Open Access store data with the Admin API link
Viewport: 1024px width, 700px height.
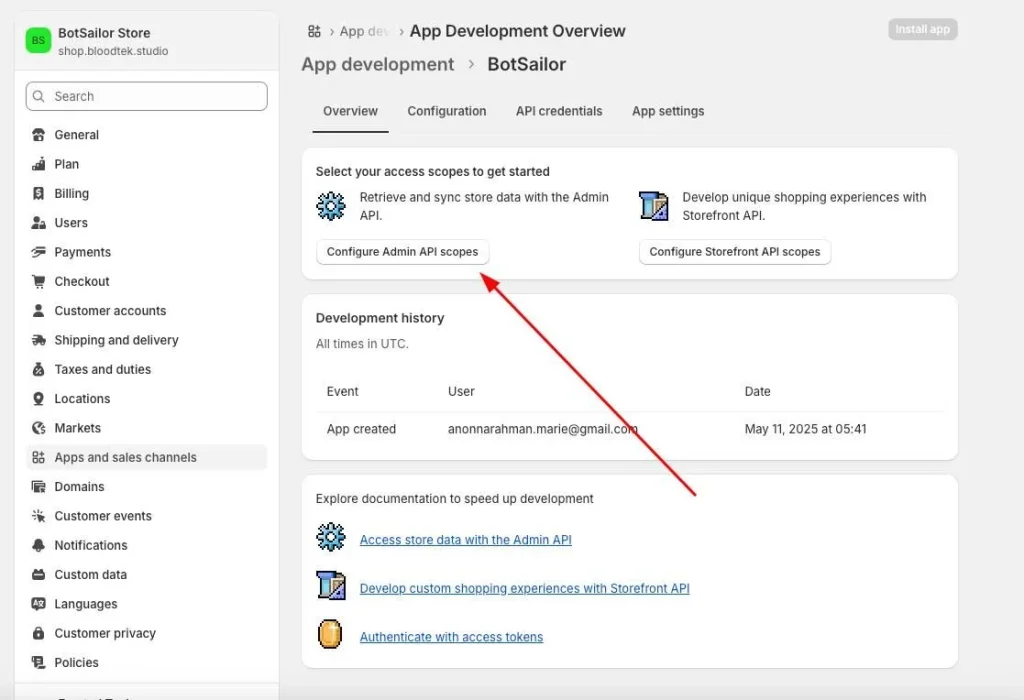(466, 540)
